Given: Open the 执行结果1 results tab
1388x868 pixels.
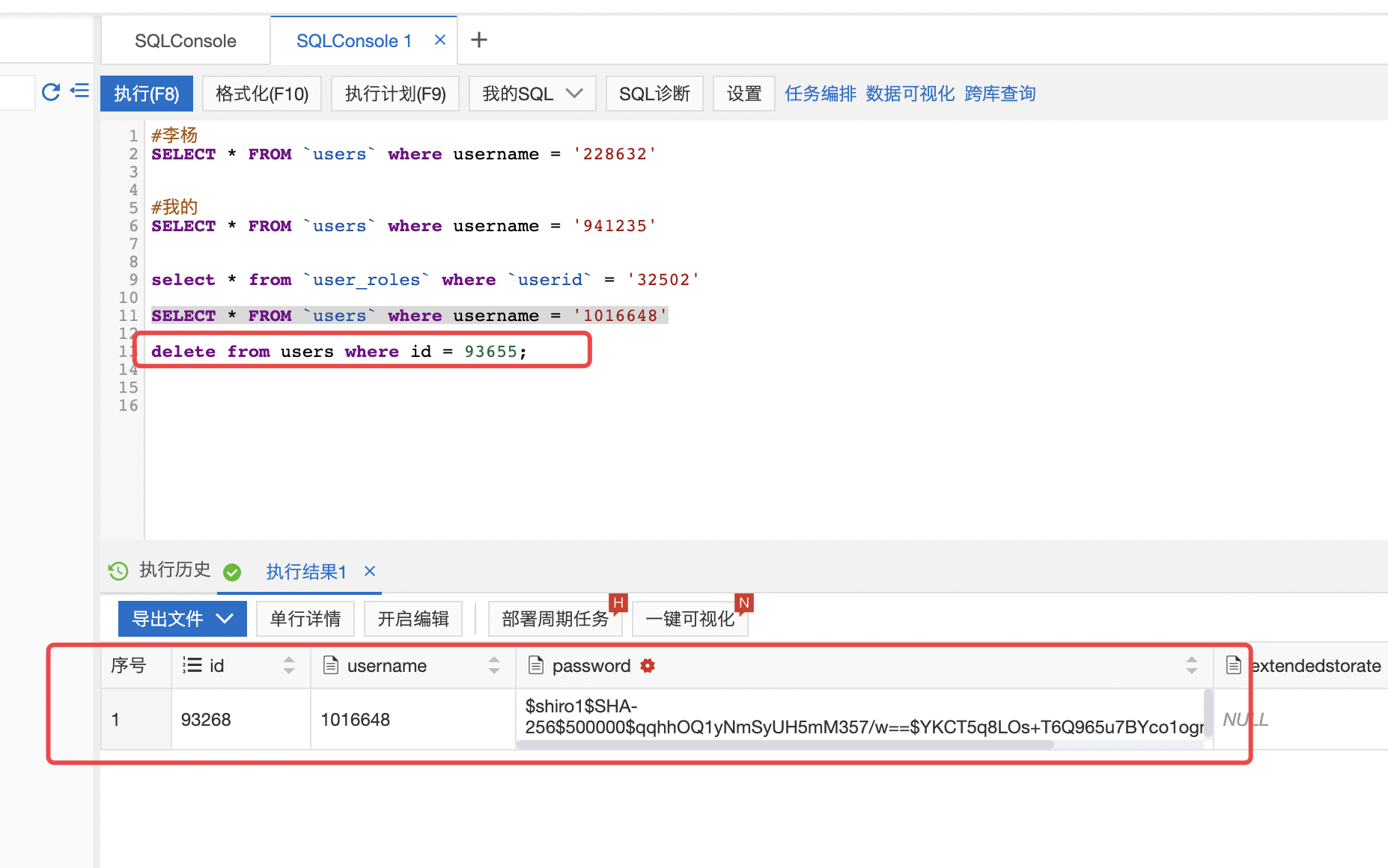Looking at the screenshot, I should click(306, 572).
